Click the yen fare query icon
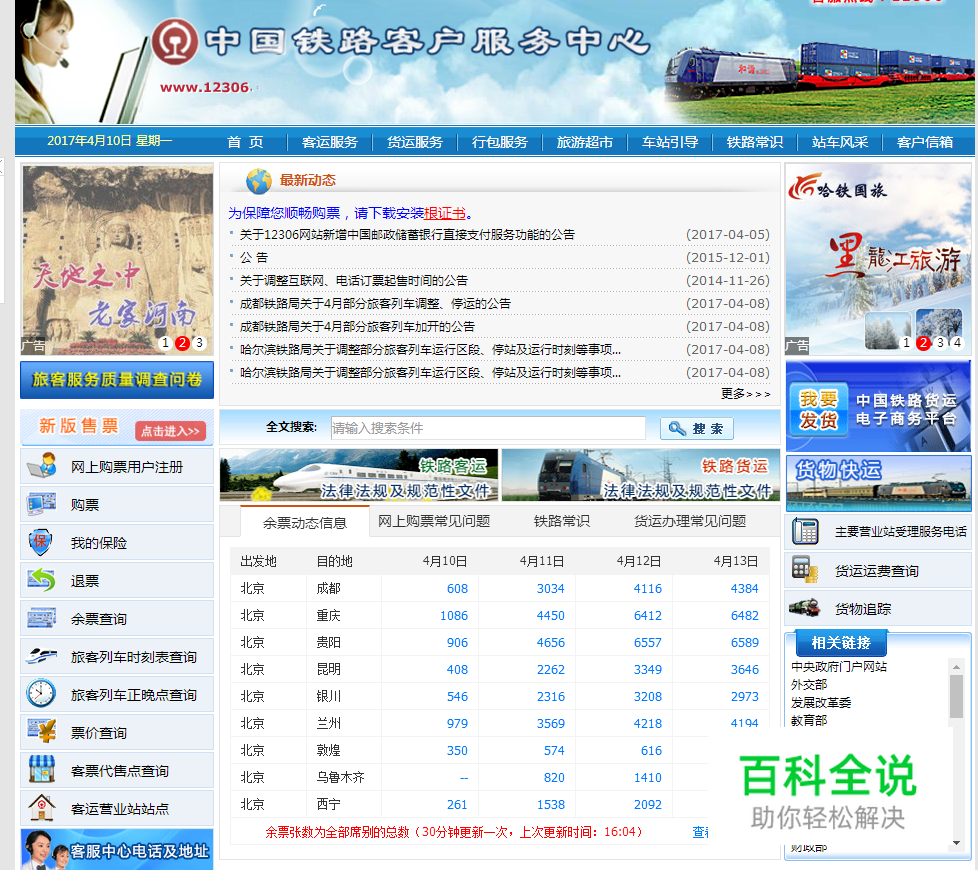The height and width of the screenshot is (870, 978). pos(41,731)
